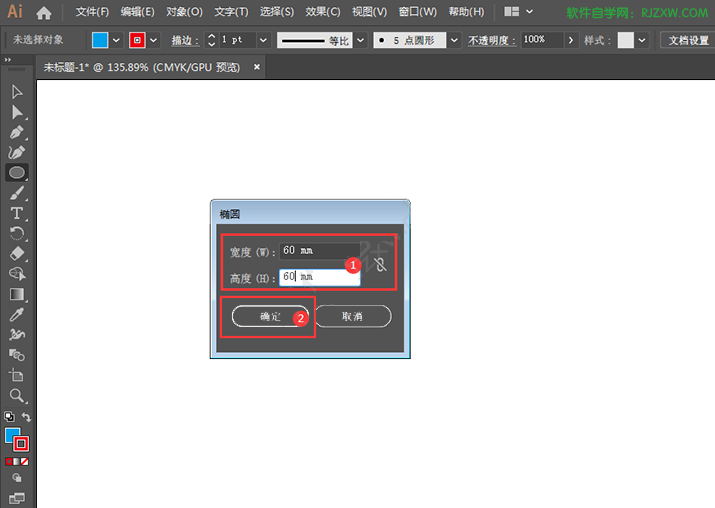Switch to 未标题-1 document tab
This screenshot has height=508, width=715.
[141, 67]
